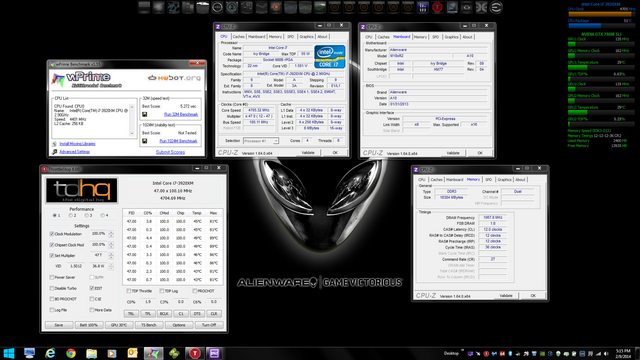Click the Set Multiplier stepper arrow
This screenshot has height=360, width=640.
(111, 255)
